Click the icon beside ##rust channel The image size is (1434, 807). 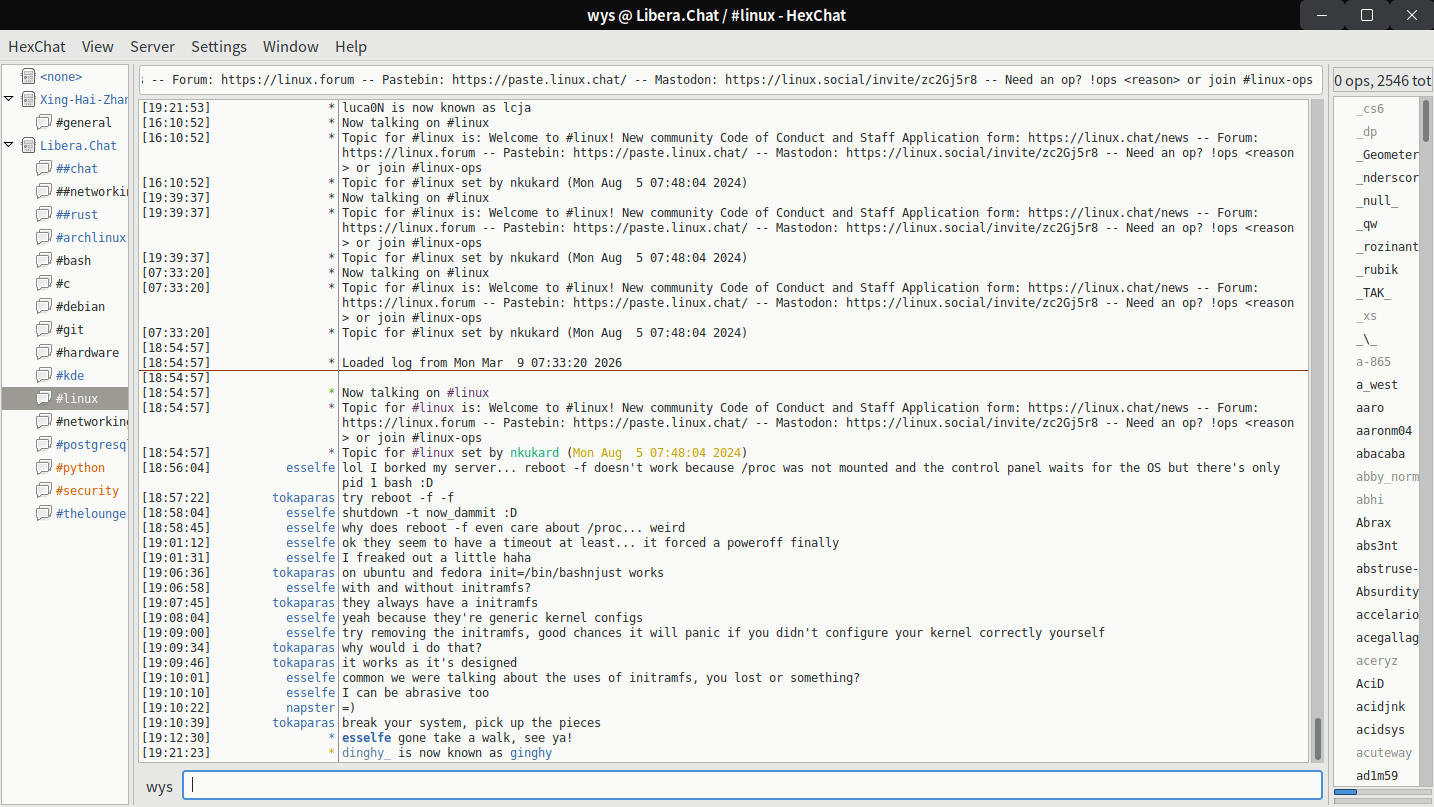click(x=43, y=214)
